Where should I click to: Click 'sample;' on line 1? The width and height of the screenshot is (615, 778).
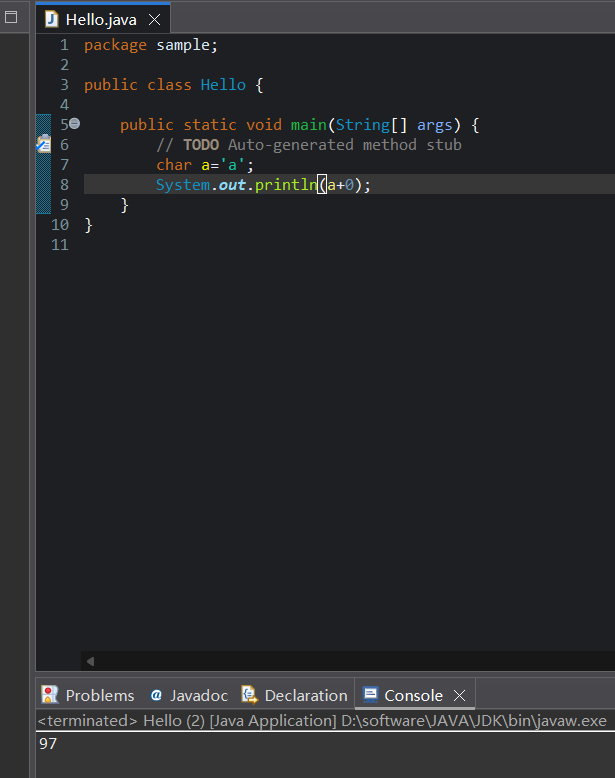point(187,45)
